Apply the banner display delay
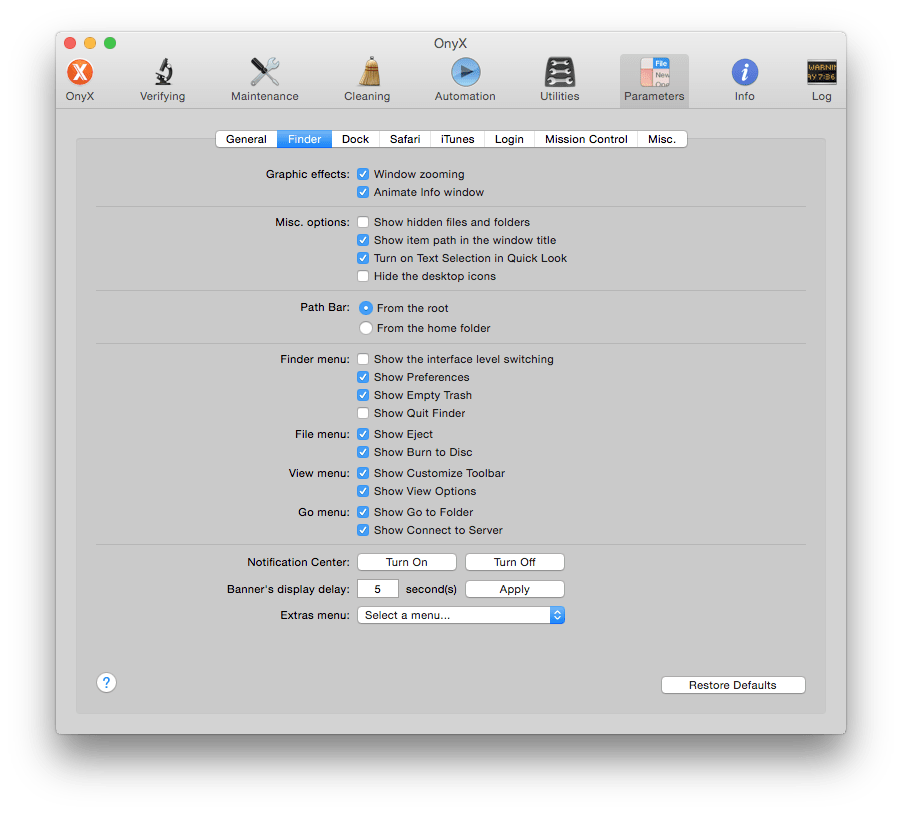The height and width of the screenshot is (814, 902). click(x=514, y=588)
